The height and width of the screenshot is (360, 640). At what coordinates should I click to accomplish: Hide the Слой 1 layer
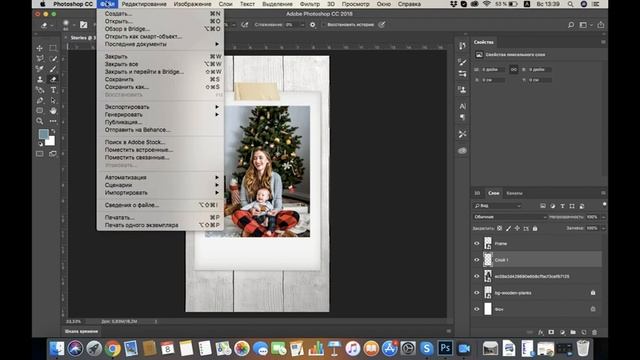point(476,260)
